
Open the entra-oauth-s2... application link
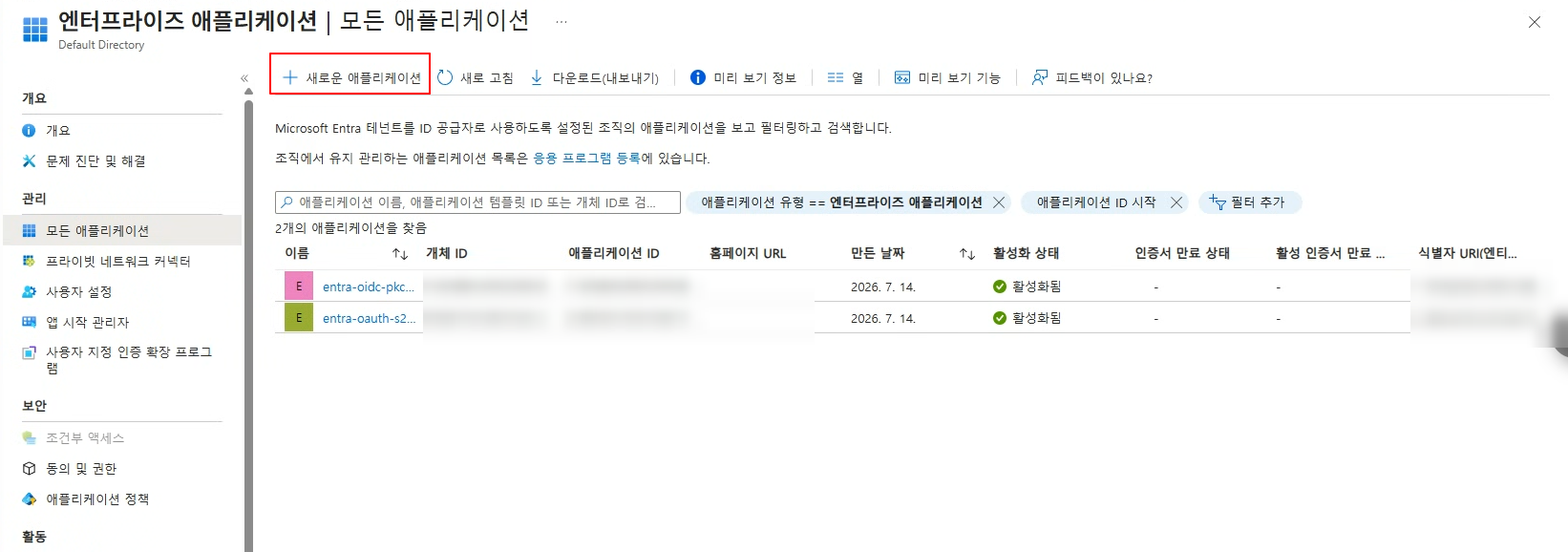370,318
